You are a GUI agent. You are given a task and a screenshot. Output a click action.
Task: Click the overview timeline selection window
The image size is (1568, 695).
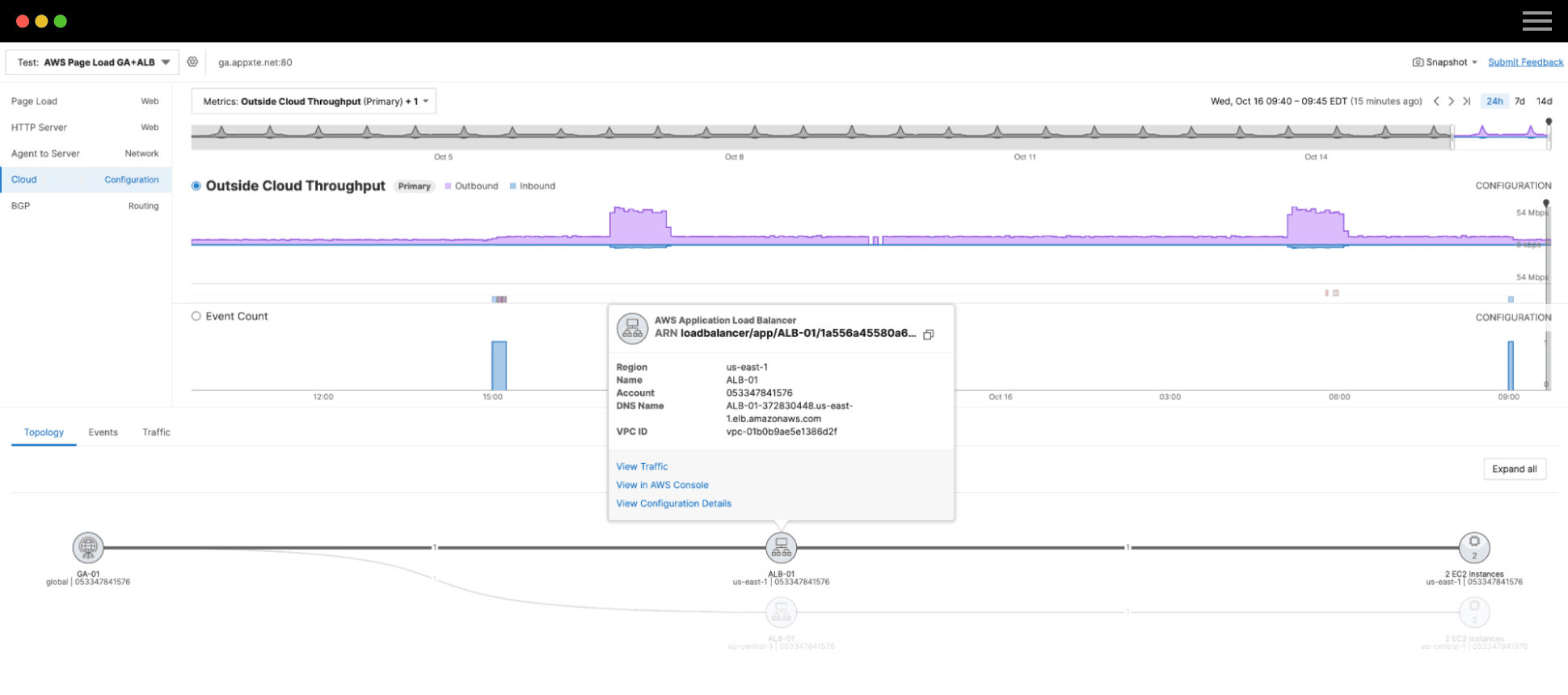click(1501, 137)
